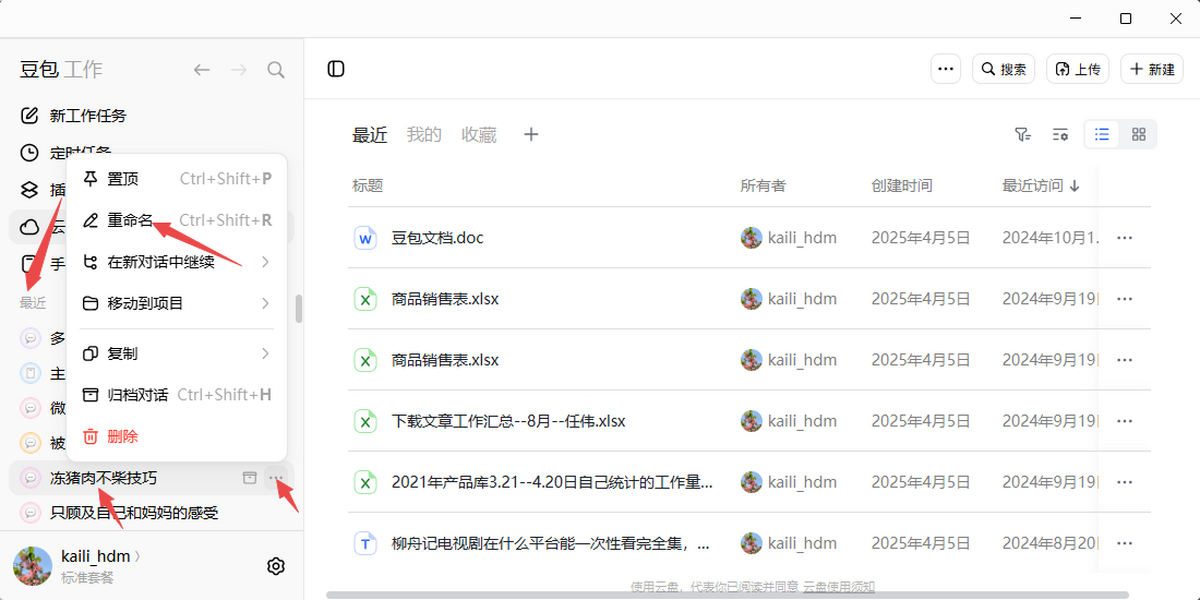The height and width of the screenshot is (600, 1200).
Task: Open more options for 下载文章工作汇总 file
Action: click(1125, 421)
